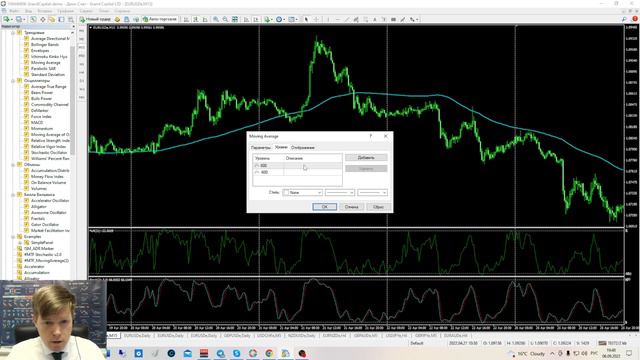Open Templates dropdown in toolbar
The height and width of the screenshot is (360, 640).
click(x=293, y=19)
